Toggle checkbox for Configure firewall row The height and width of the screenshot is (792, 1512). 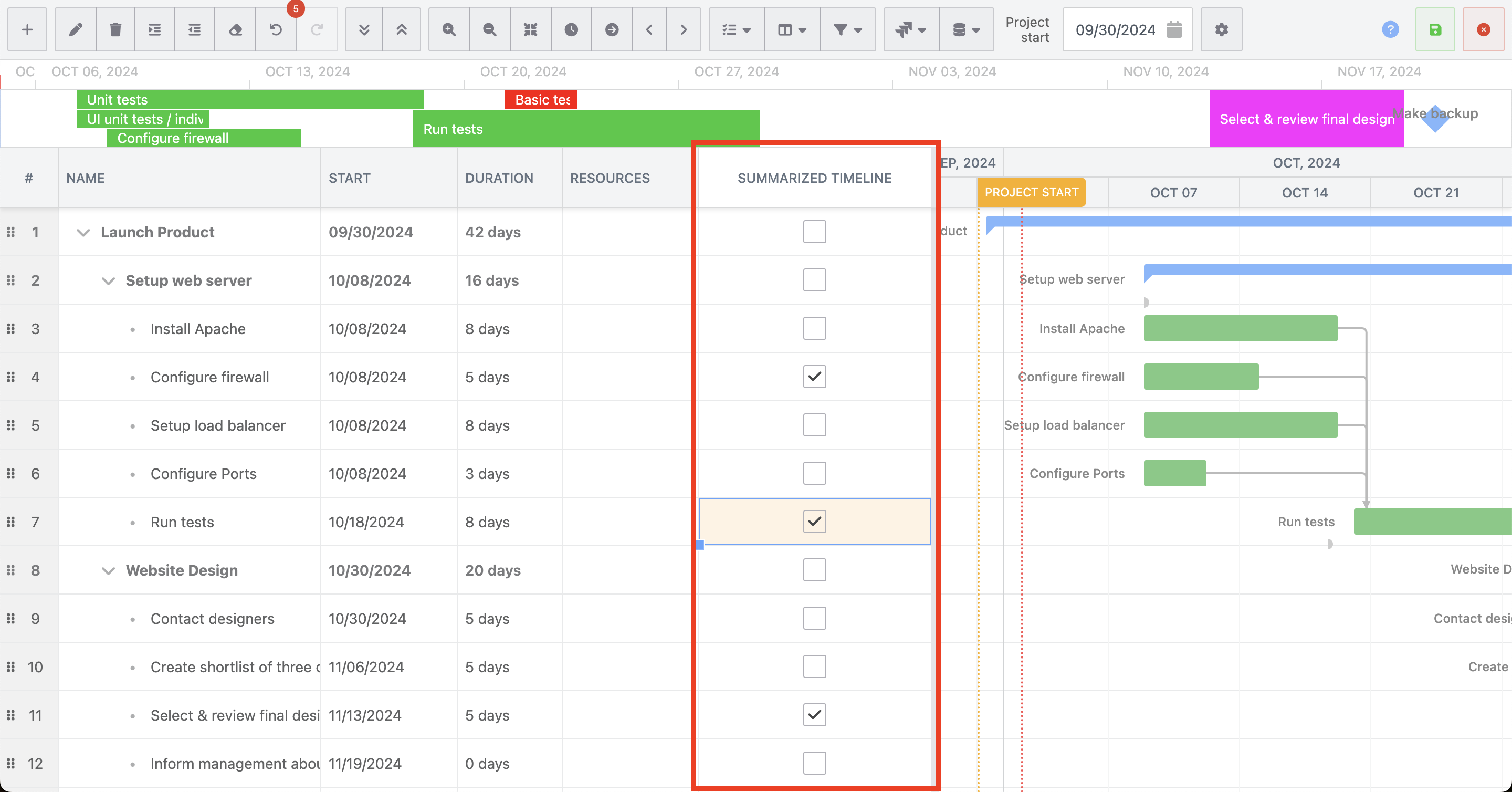[814, 376]
